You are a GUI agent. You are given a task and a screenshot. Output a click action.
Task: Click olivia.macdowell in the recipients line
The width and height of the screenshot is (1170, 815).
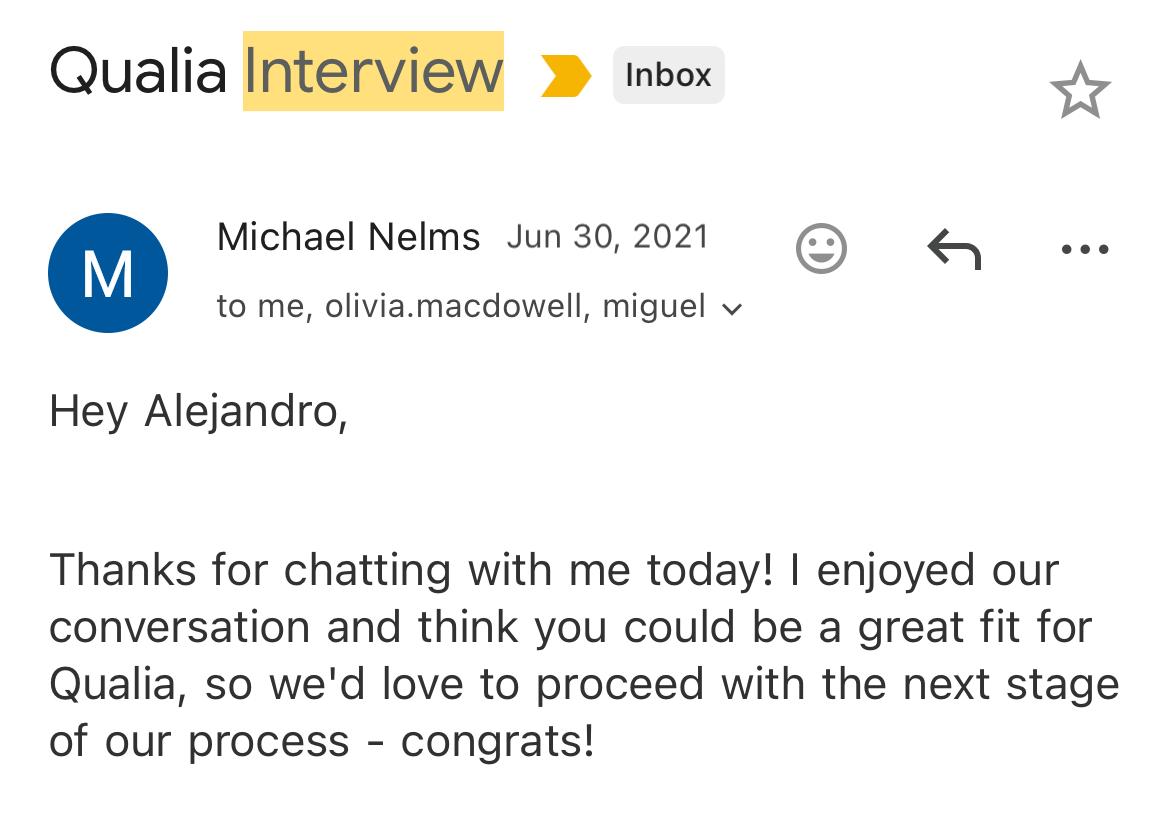pos(459,306)
